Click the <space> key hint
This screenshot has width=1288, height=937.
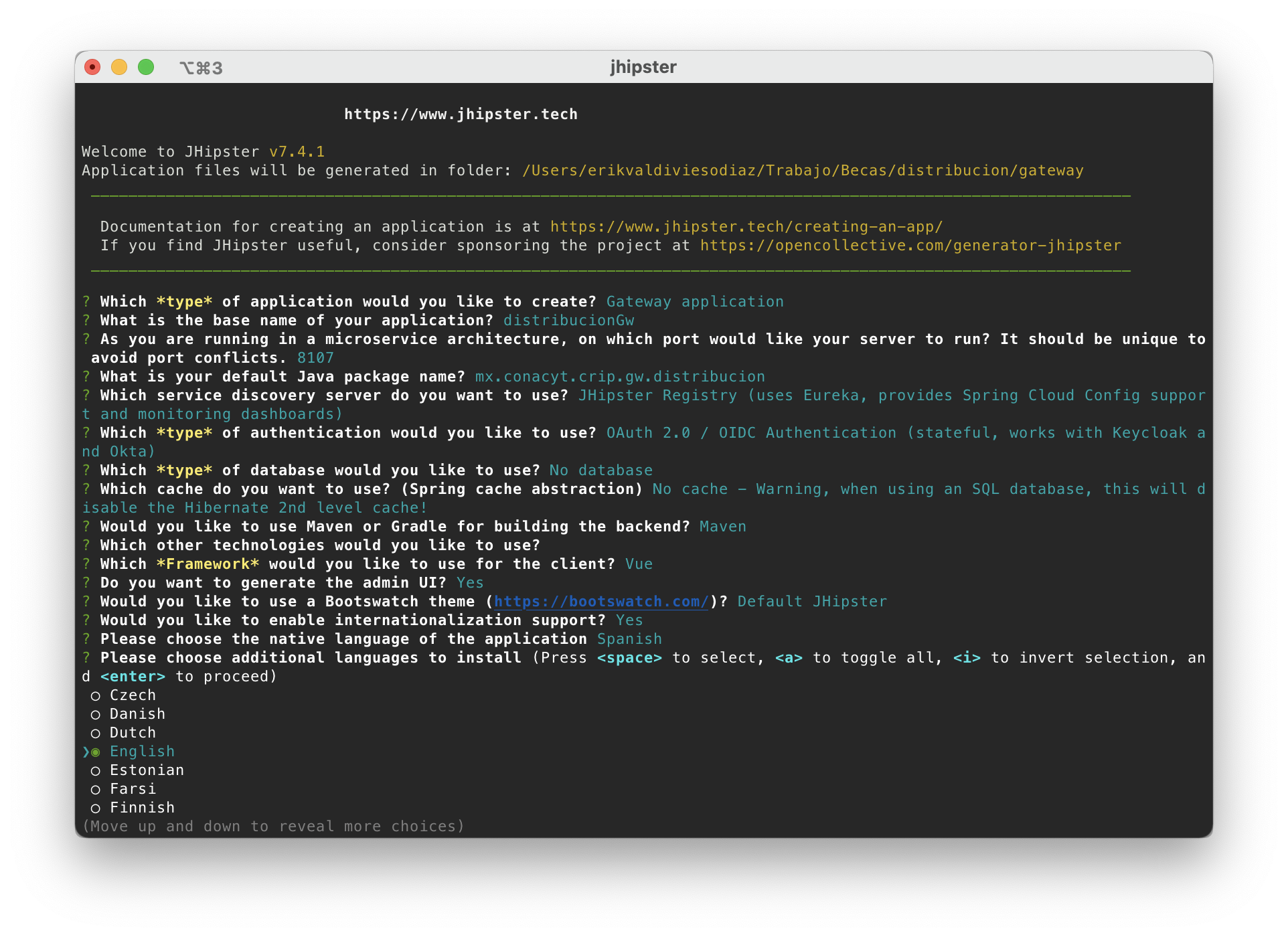[x=629, y=658]
